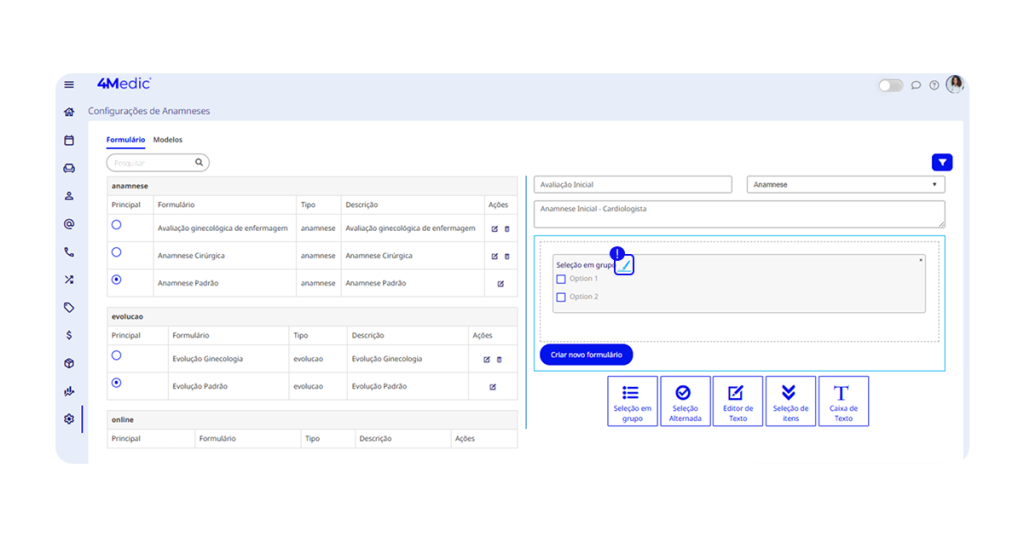
Task: Select Evolução Ginecologia principal radio button
Action: coord(117,356)
